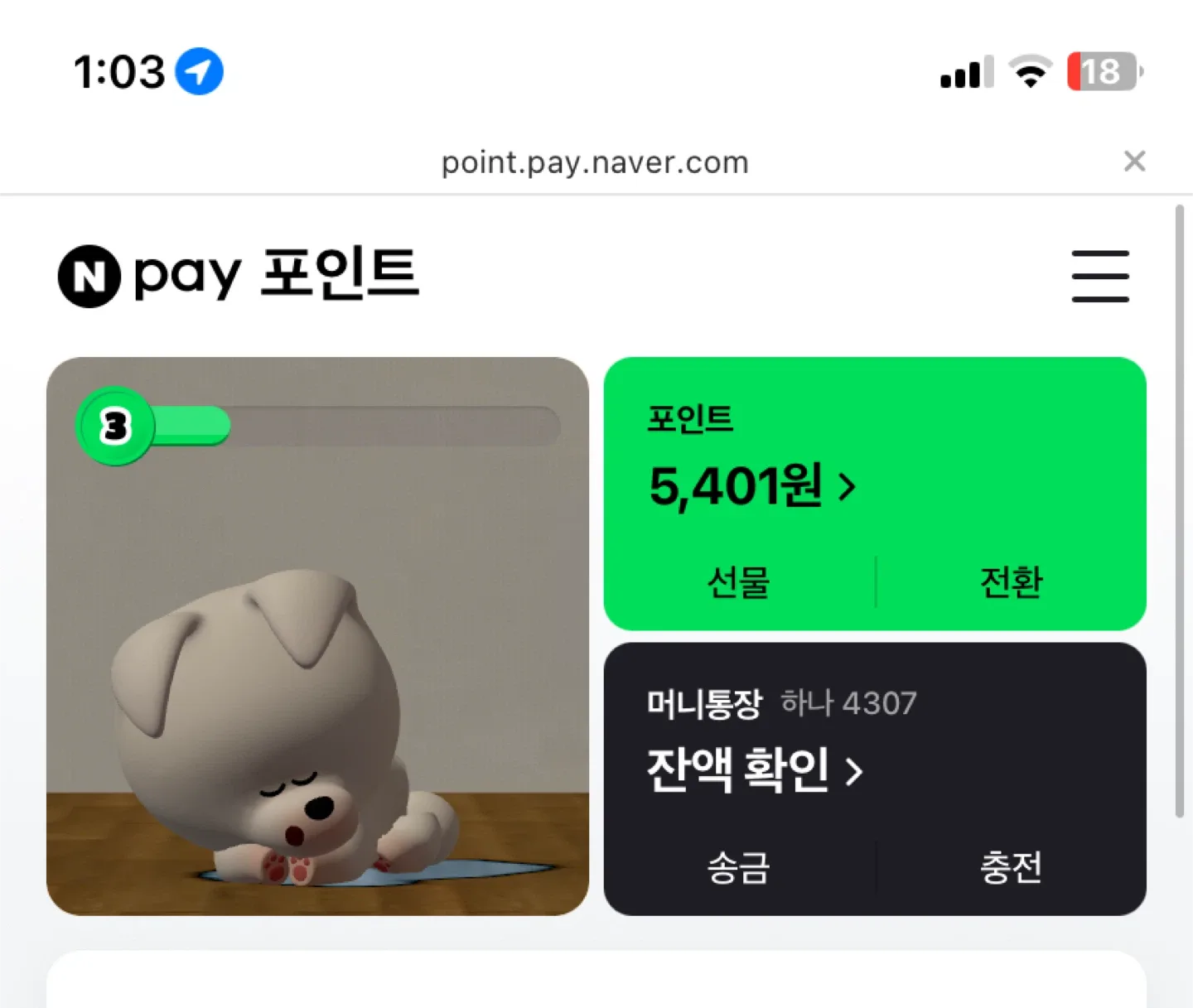
Task: Tap the point.pay.naver.com address text
Action: [595, 162]
